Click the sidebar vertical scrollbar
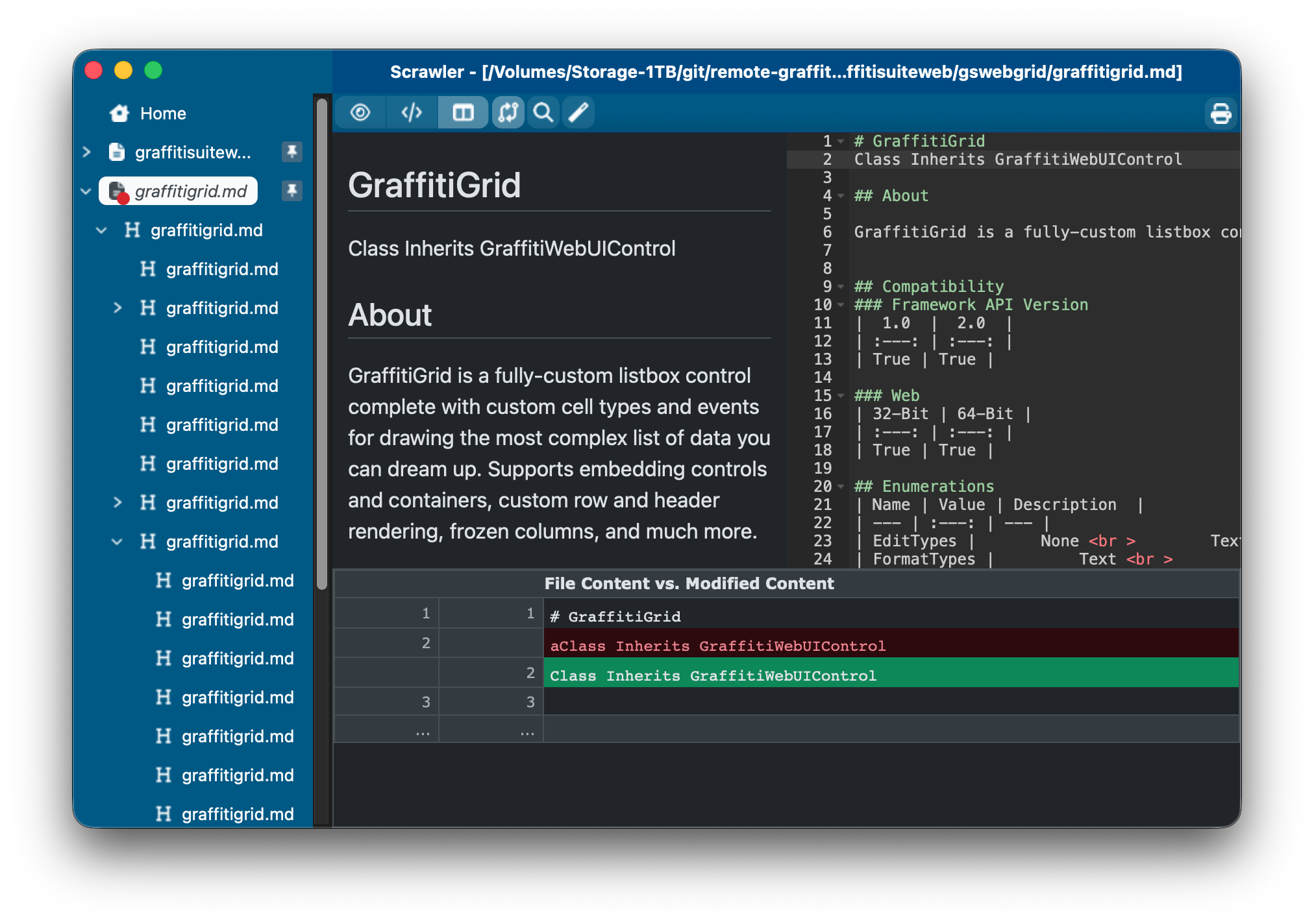This screenshot has width=1314, height=924. coord(322,344)
